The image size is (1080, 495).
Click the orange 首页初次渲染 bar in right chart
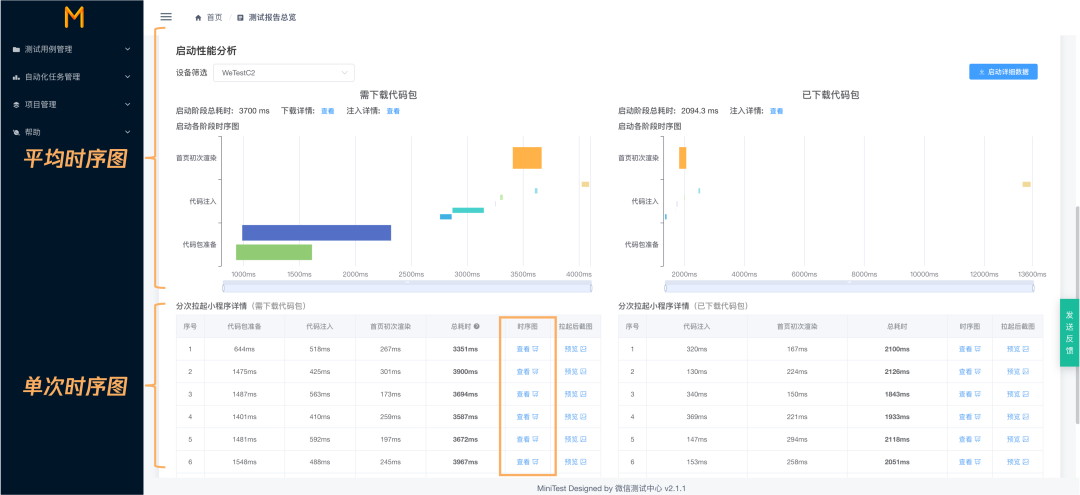[x=683, y=158]
